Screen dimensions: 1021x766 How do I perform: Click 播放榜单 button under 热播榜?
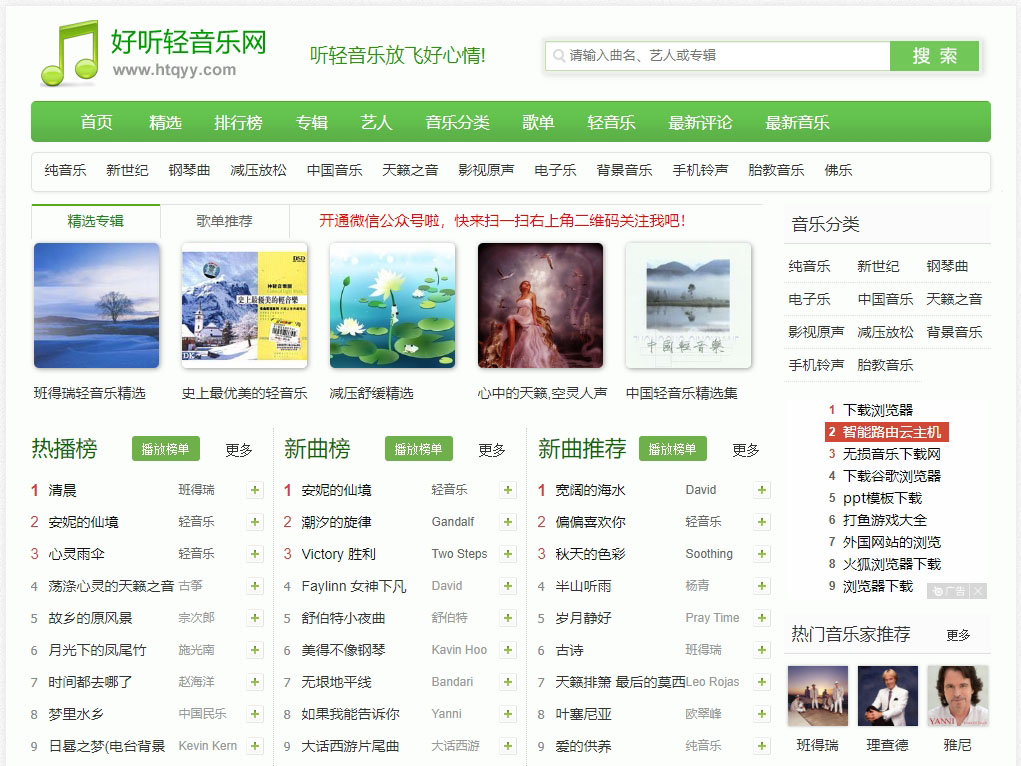click(166, 449)
